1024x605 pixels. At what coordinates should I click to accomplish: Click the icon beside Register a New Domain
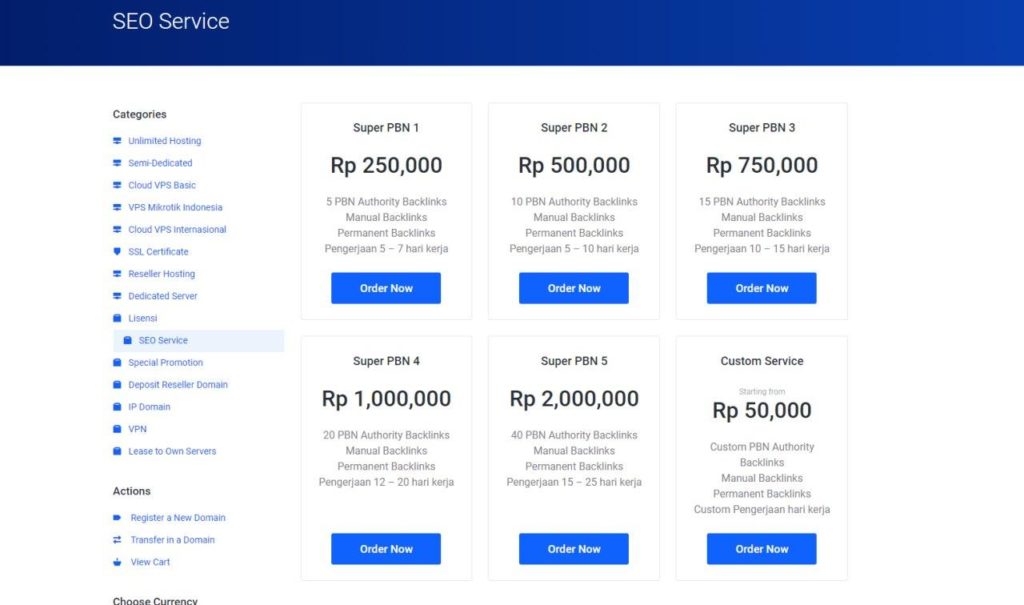[117, 518]
